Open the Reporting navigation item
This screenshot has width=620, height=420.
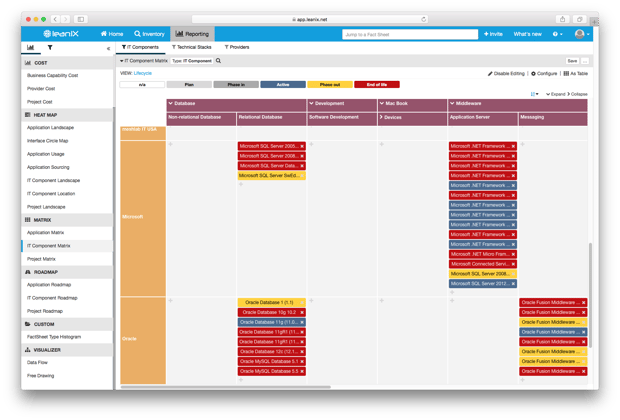coord(192,34)
